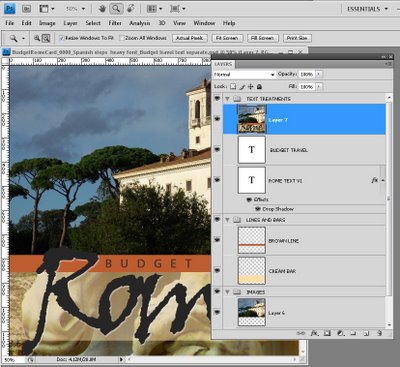Launch Adobe Bridge from the Br icon
The height and width of the screenshot is (367, 400).
(27, 9)
